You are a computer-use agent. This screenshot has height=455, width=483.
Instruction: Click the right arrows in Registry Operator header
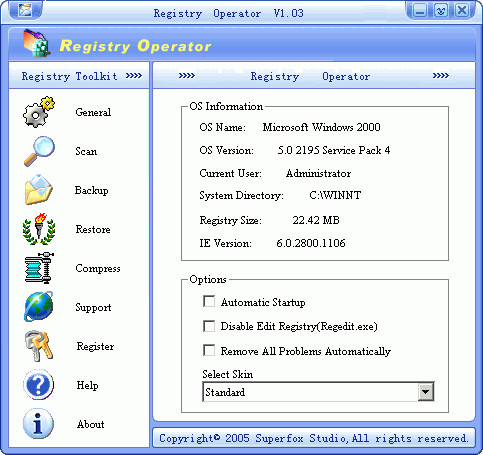(440, 76)
